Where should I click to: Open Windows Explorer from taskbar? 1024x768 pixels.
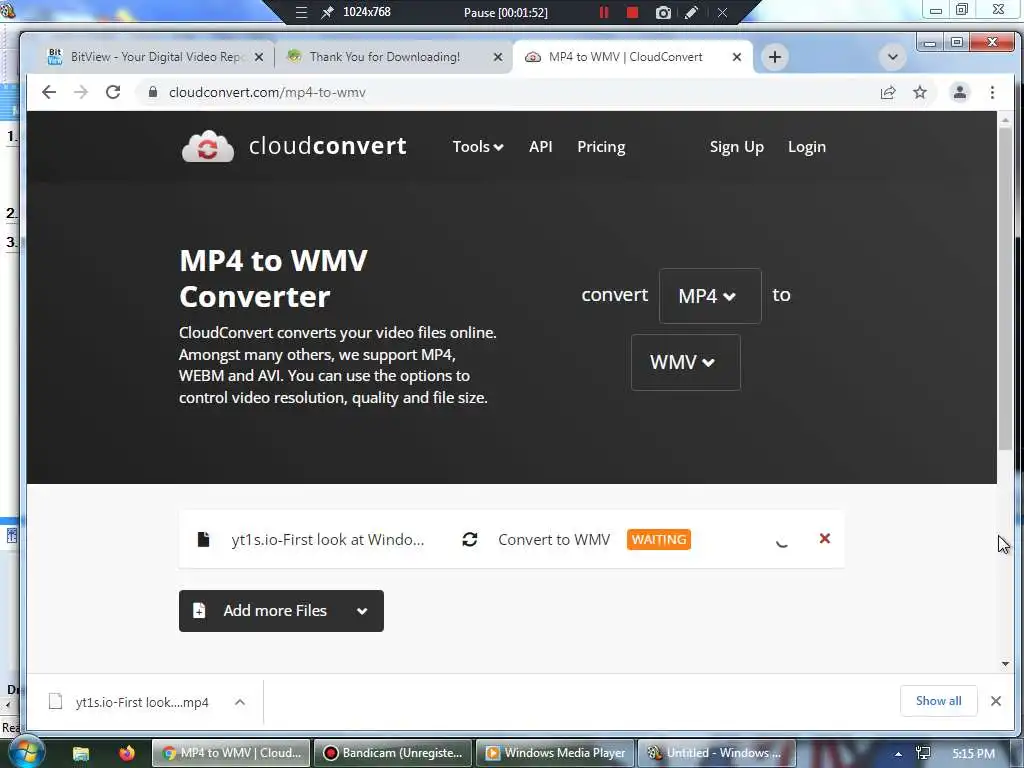coord(81,753)
